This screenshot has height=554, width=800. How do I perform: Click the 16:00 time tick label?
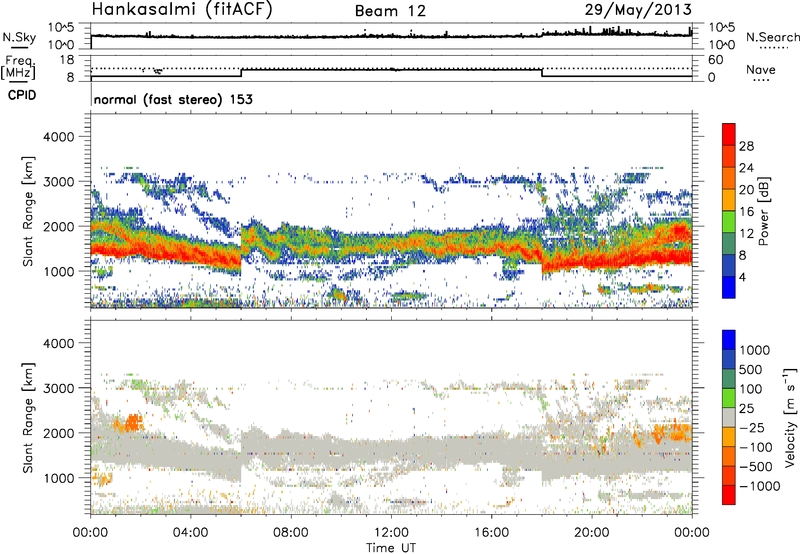tap(491, 533)
